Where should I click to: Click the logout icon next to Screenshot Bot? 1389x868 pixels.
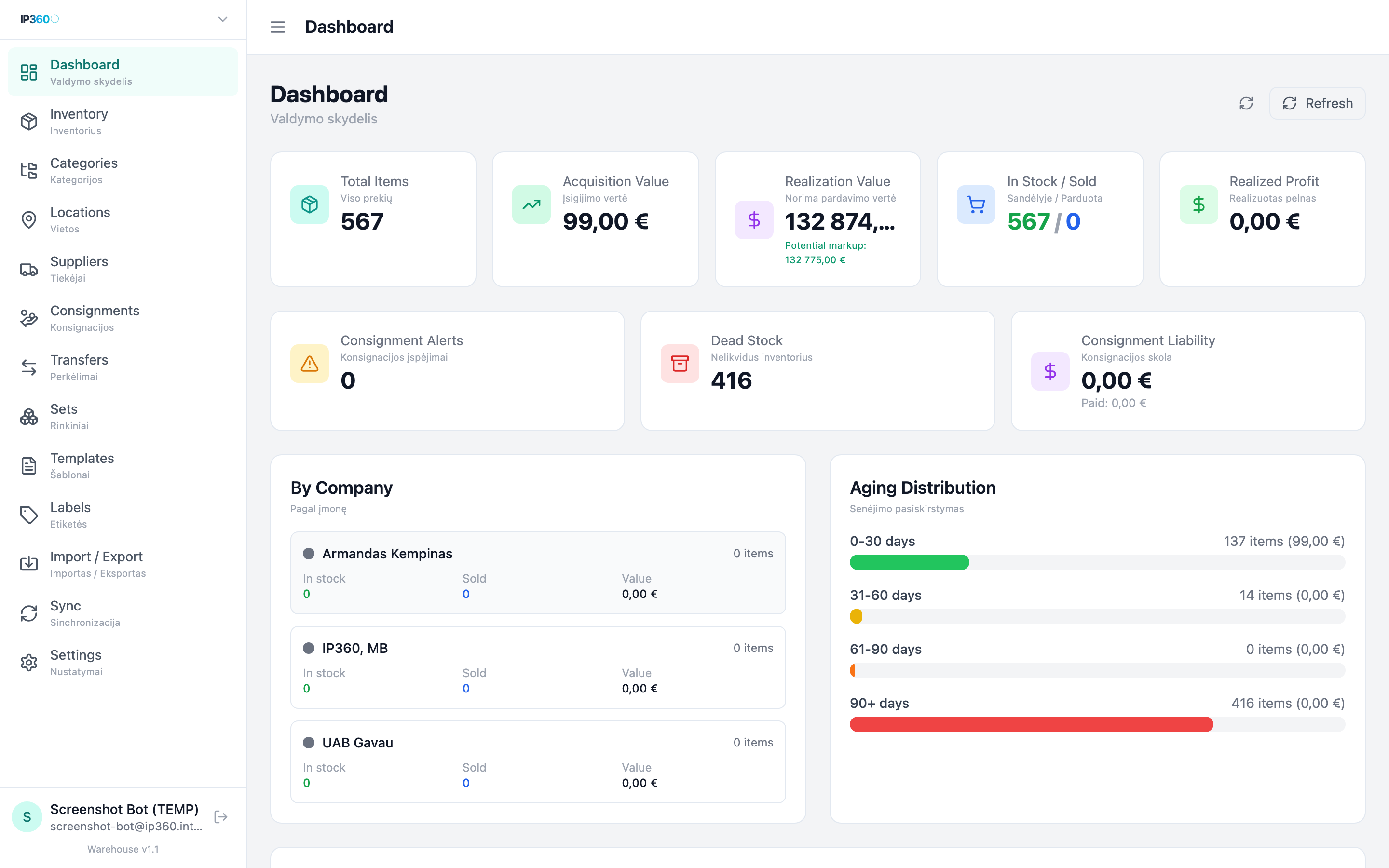(221, 817)
